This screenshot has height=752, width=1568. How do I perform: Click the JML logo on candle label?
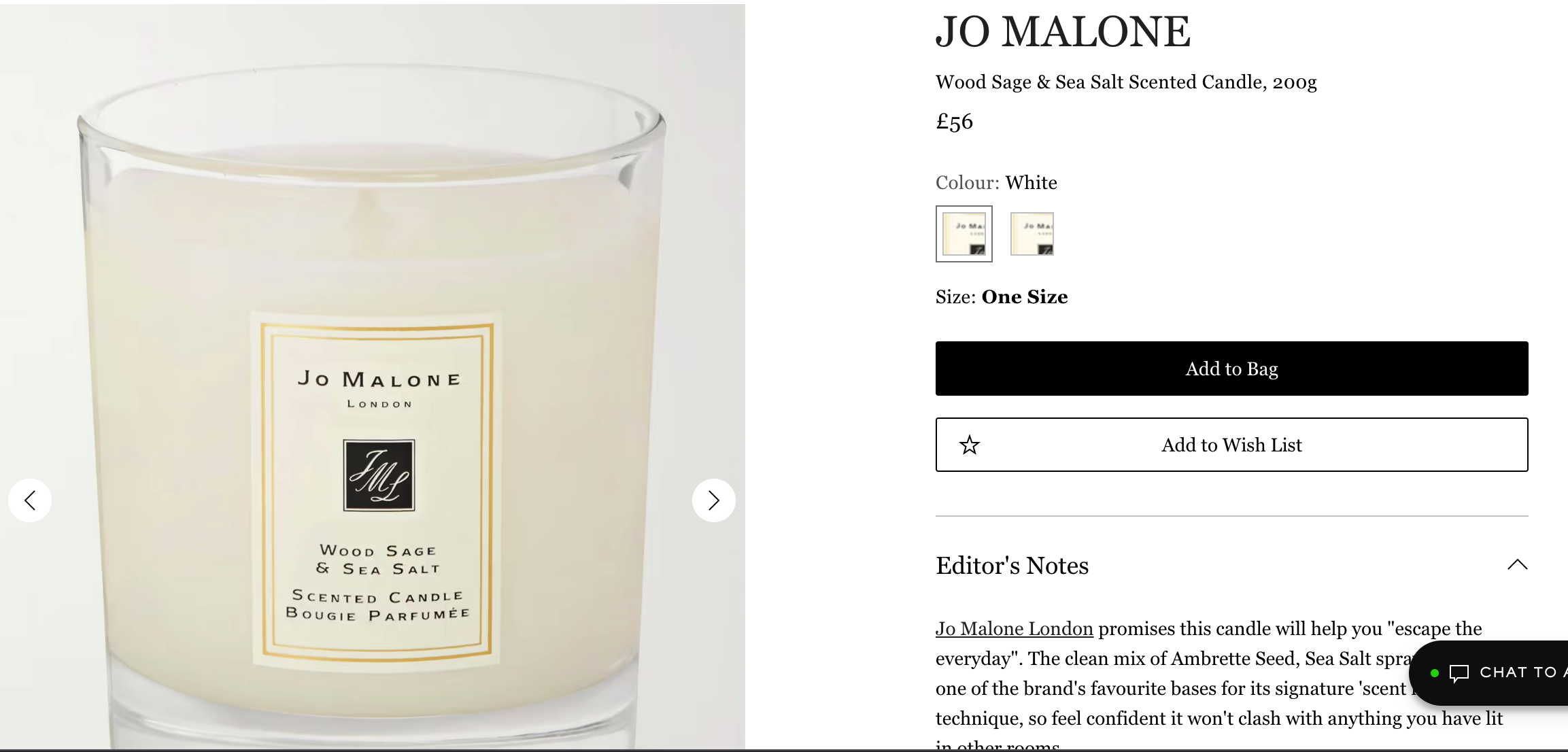(379, 475)
